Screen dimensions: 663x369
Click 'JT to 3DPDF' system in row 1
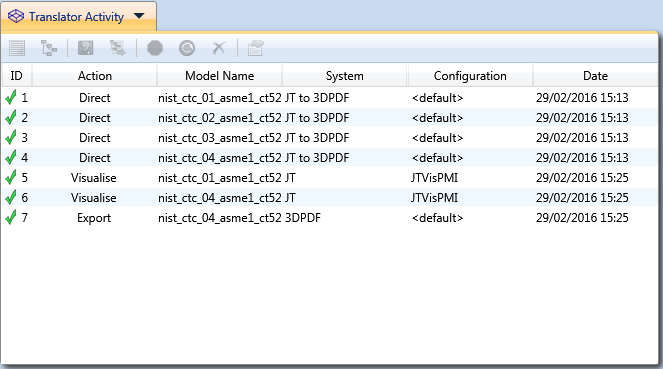[x=317, y=98]
